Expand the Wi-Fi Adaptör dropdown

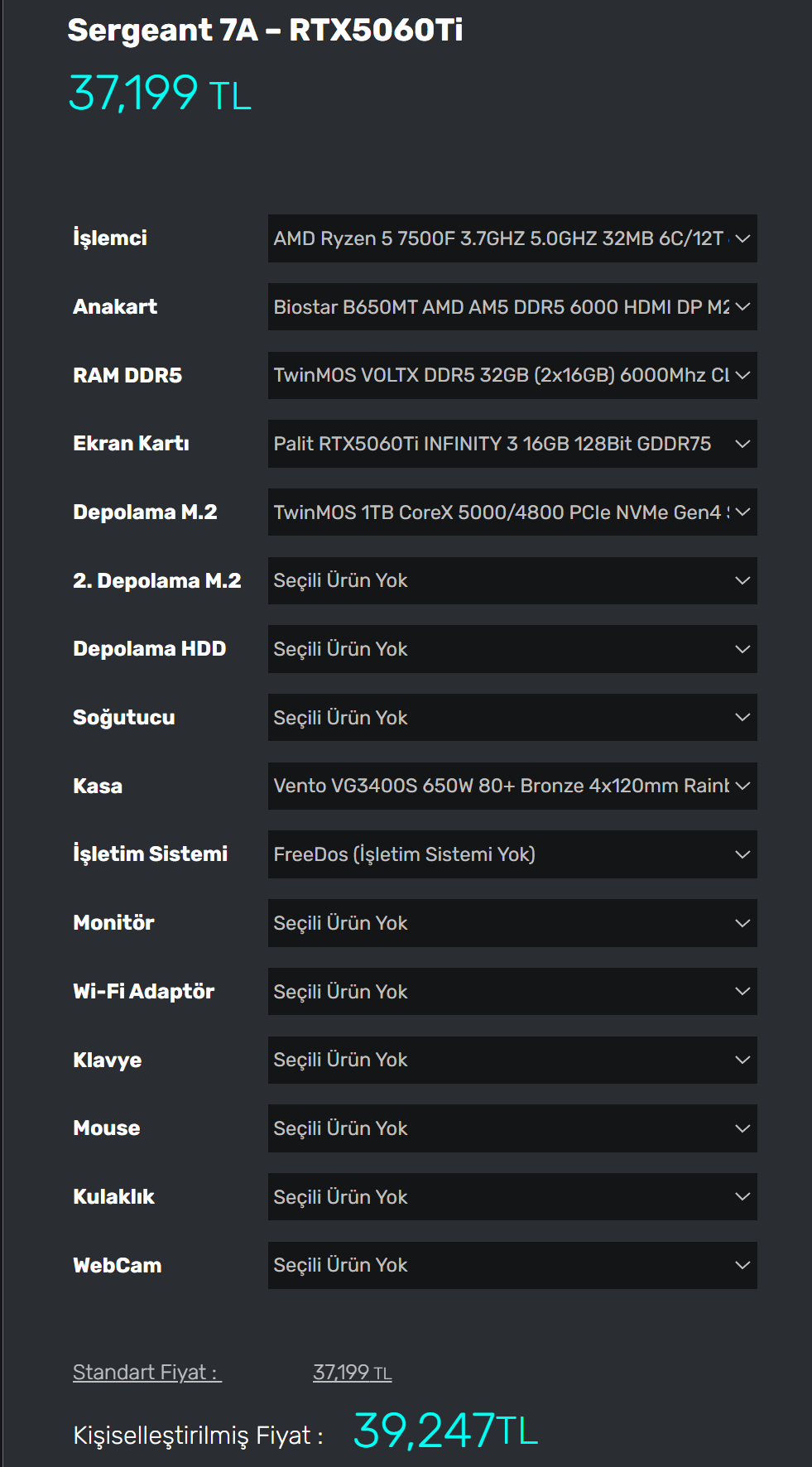[512, 992]
